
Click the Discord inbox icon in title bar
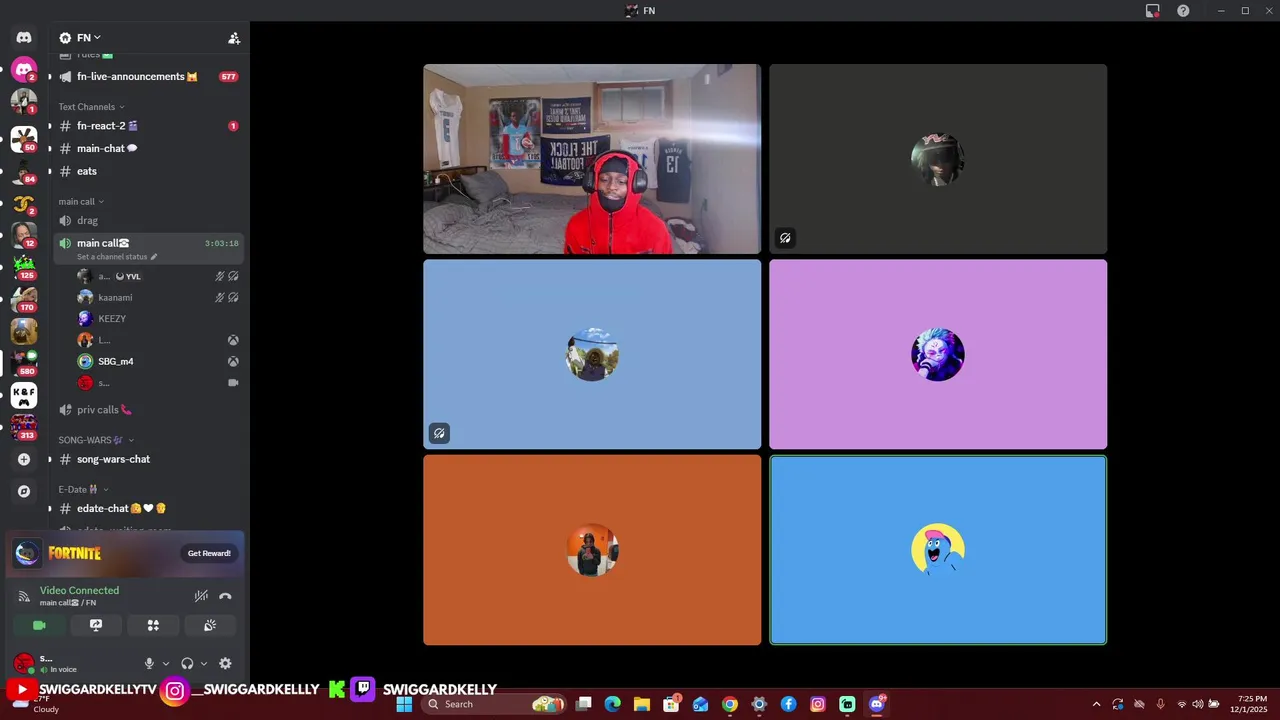pos(1153,11)
